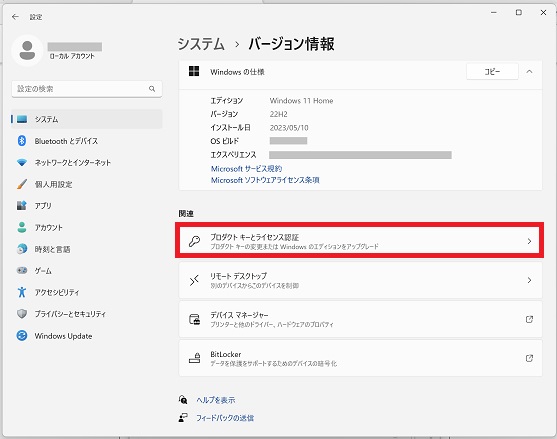
Task: Click the アプリ icon in sidebar
Action: point(22,206)
